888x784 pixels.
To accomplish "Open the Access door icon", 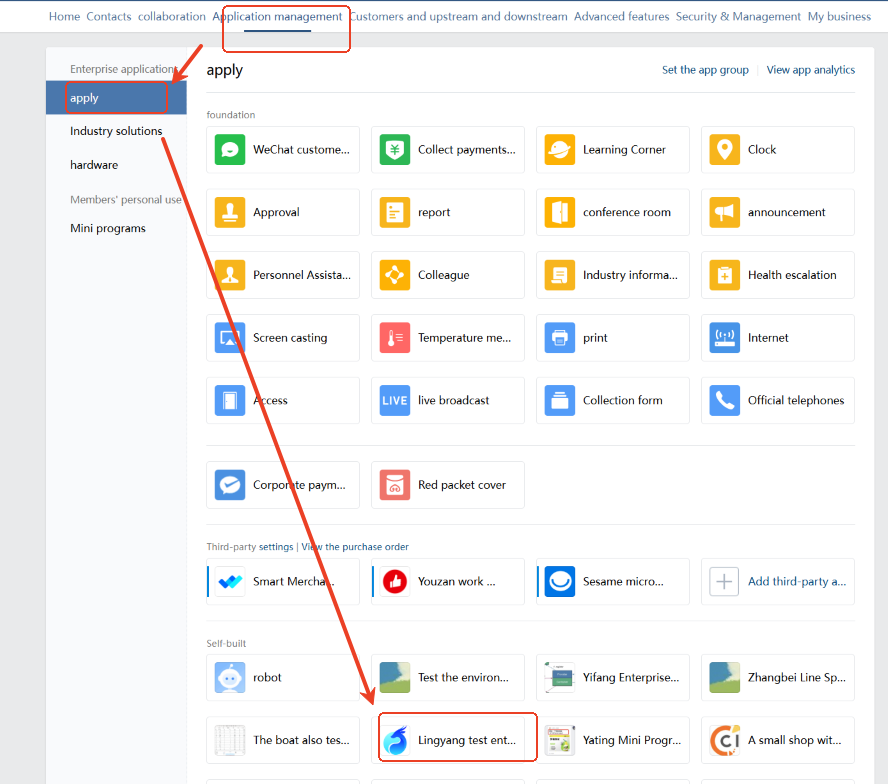I will [x=229, y=400].
